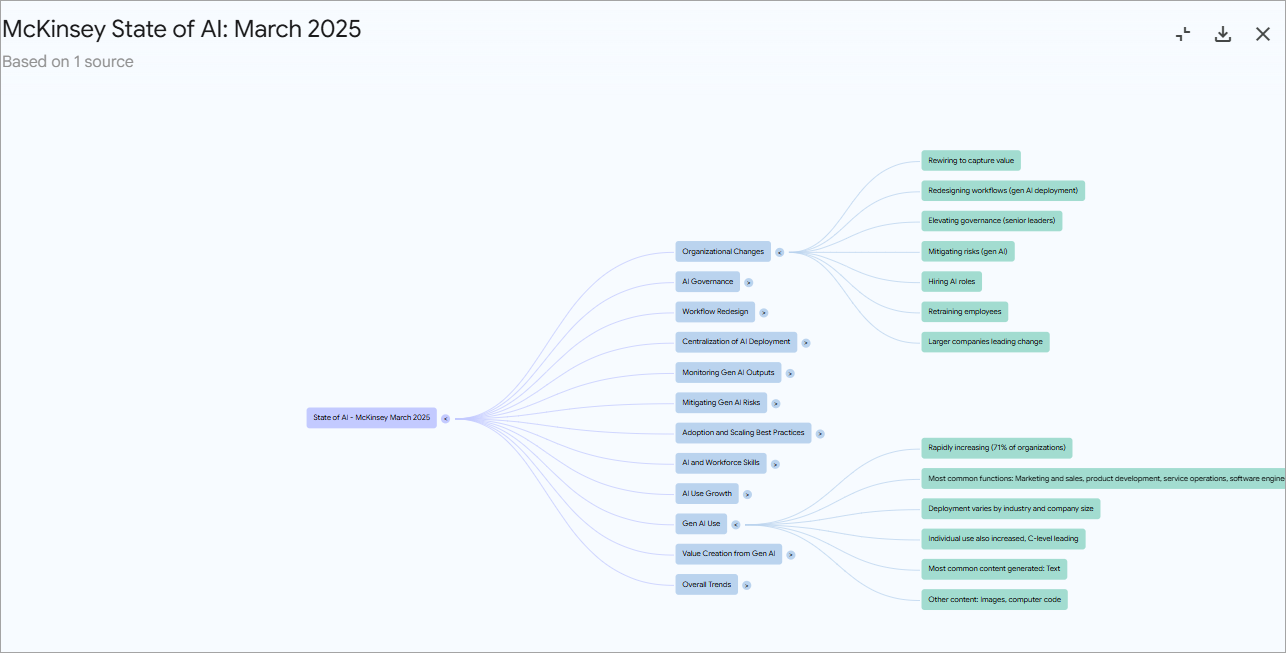Screen dimensions: 1286x653
Task: Open the Retraining employees leaf
Action: (x=965, y=312)
